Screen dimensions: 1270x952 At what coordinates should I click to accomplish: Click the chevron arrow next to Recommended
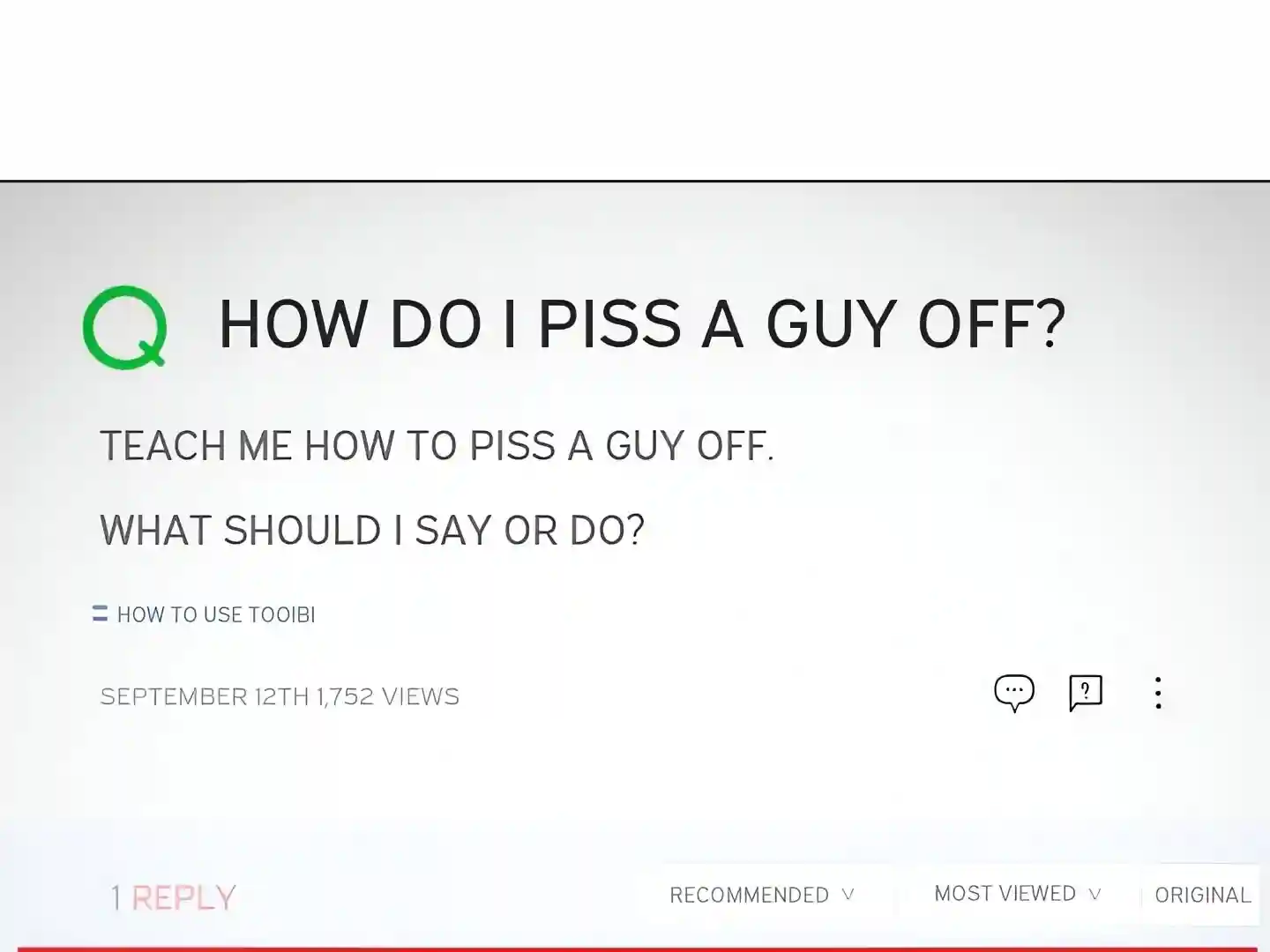pos(848,895)
